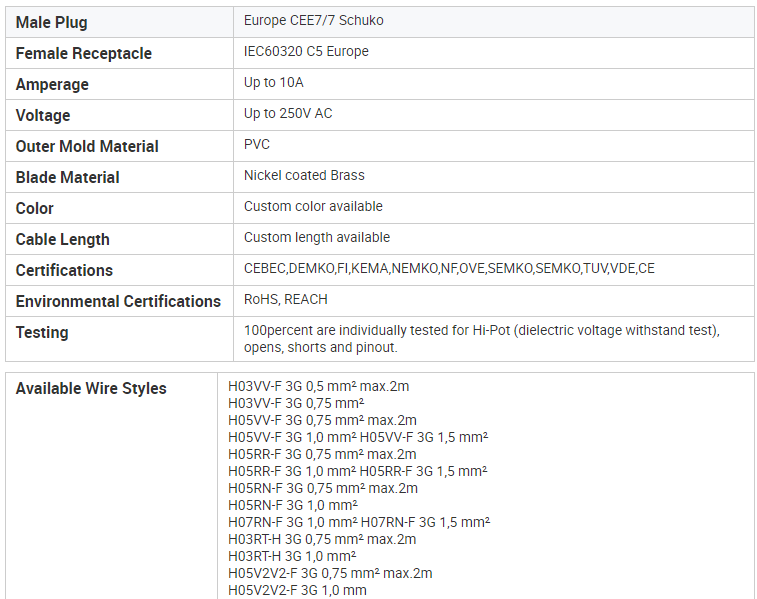The height and width of the screenshot is (599, 757).
Task: Click the Male Plug label cell
Action: pyautogui.click(x=119, y=22)
